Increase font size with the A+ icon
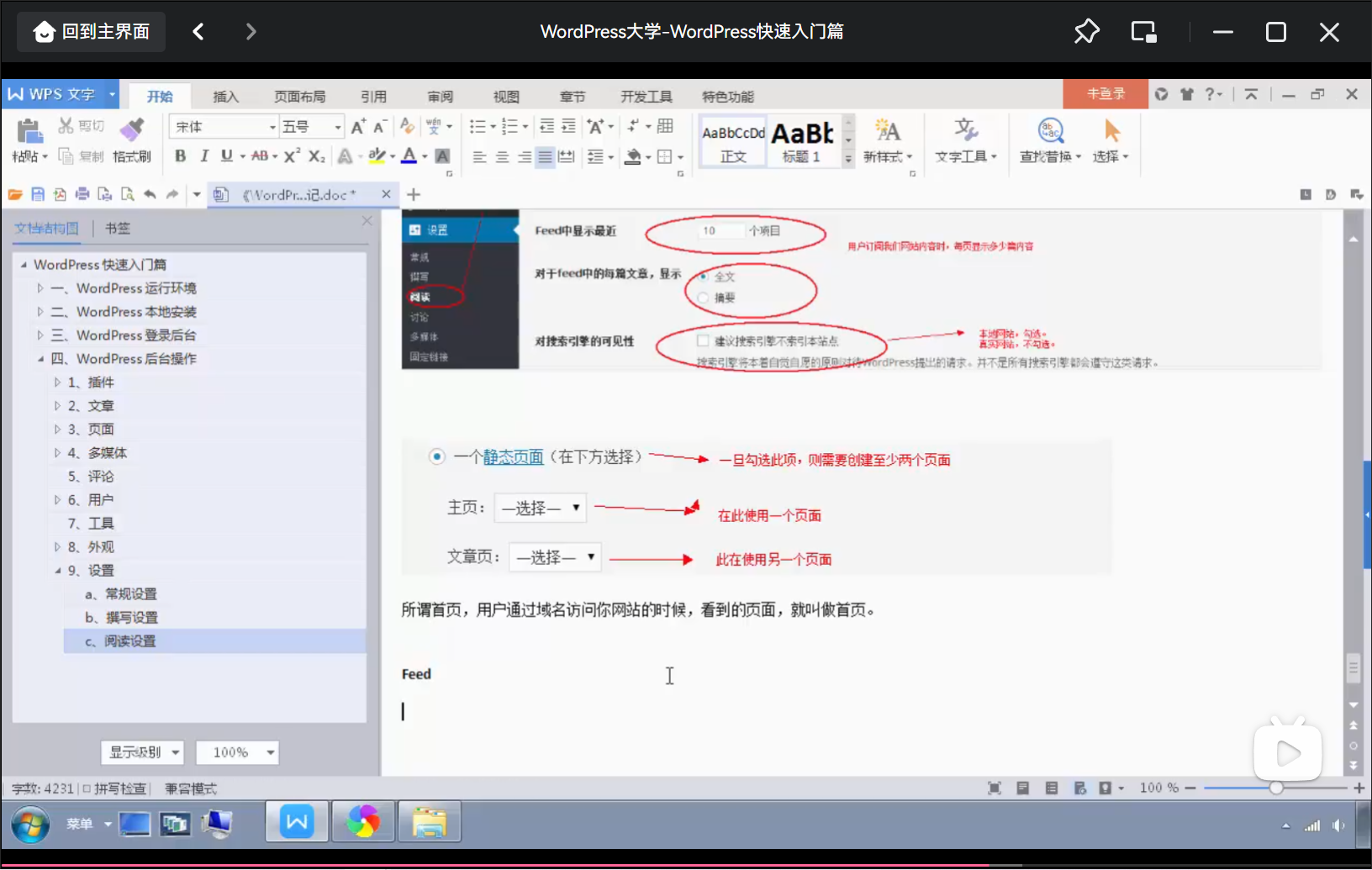This screenshot has height=870, width=1372. coord(359,127)
